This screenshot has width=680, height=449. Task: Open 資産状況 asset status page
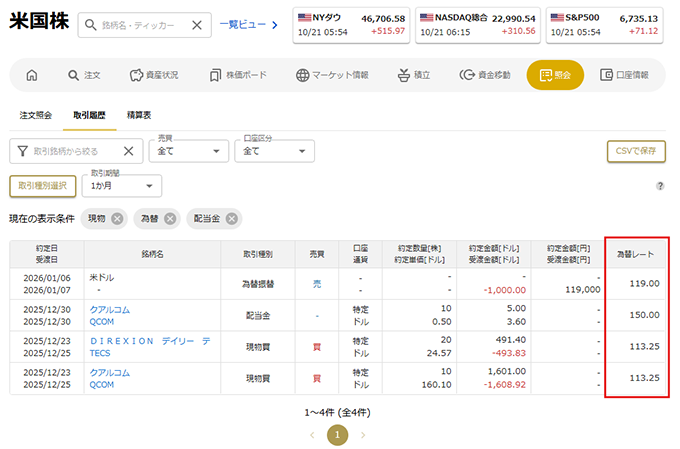153,75
